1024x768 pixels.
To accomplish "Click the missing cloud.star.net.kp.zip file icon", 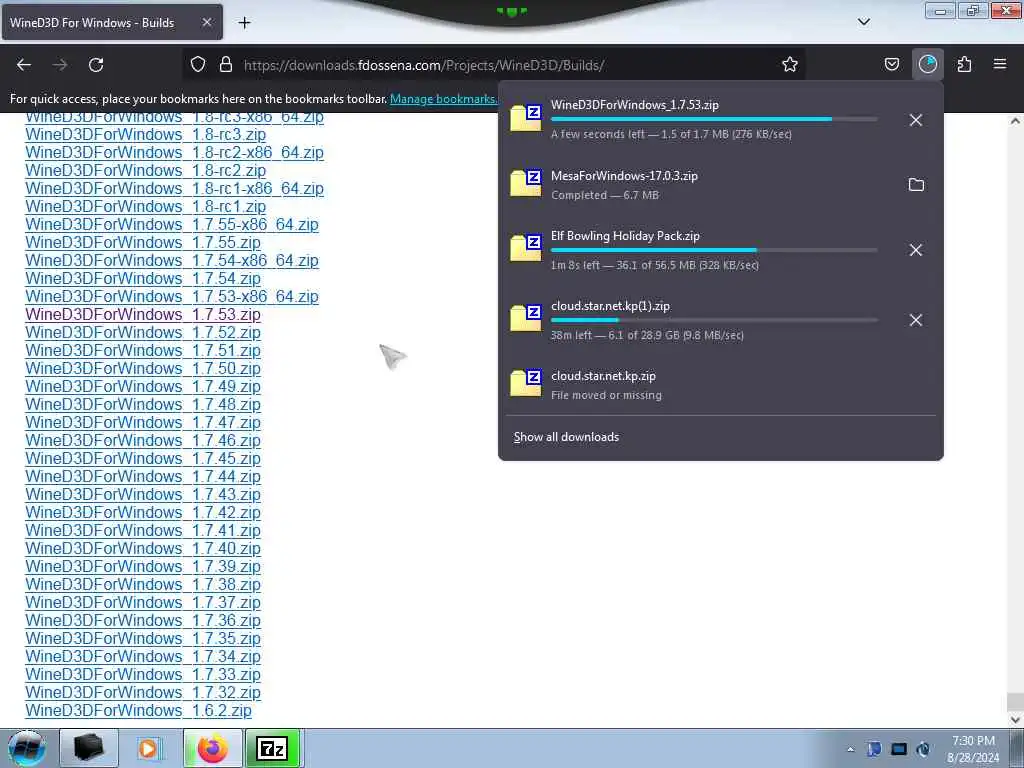I will 526,383.
